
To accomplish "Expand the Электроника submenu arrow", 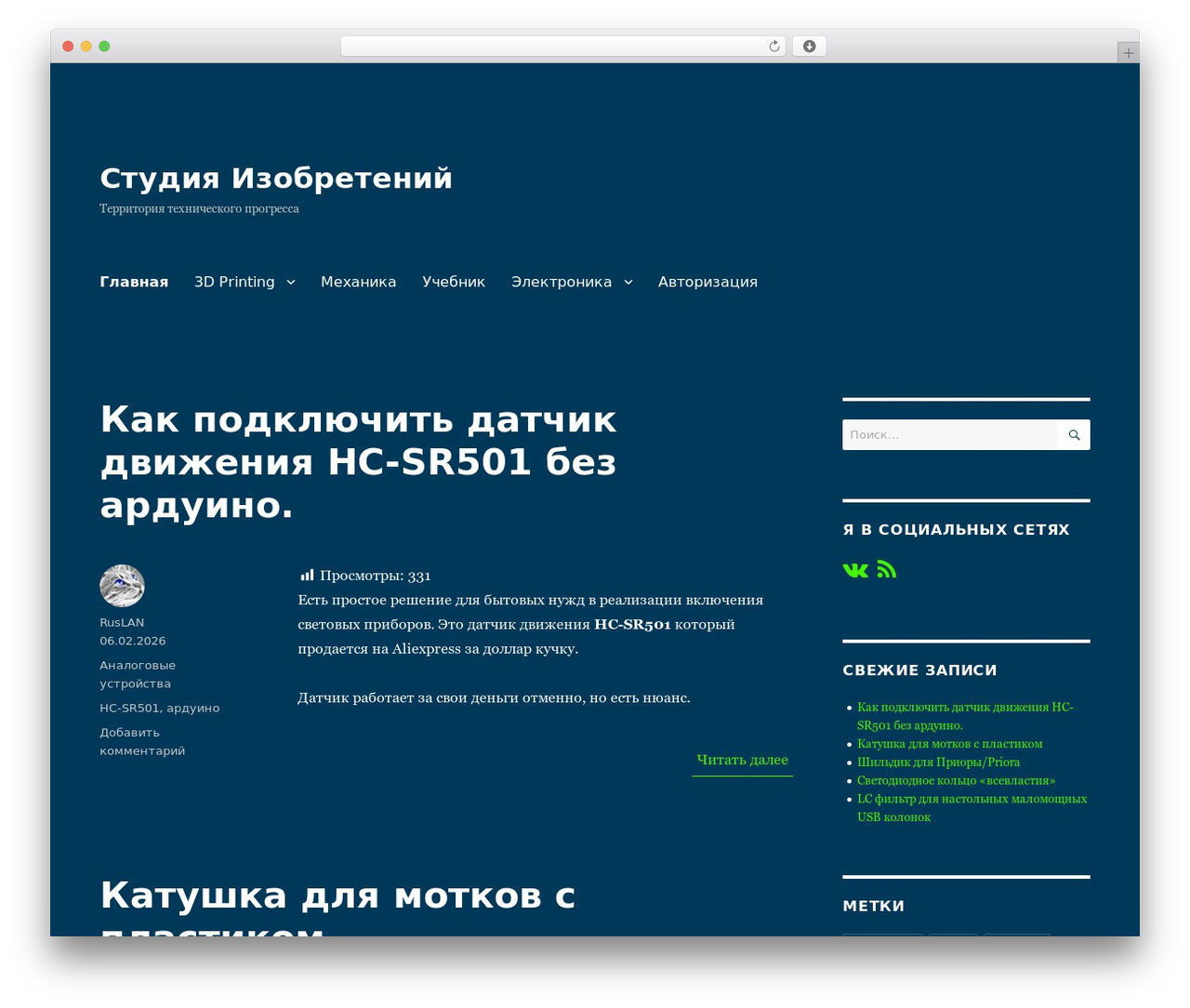I will pos(628,282).
